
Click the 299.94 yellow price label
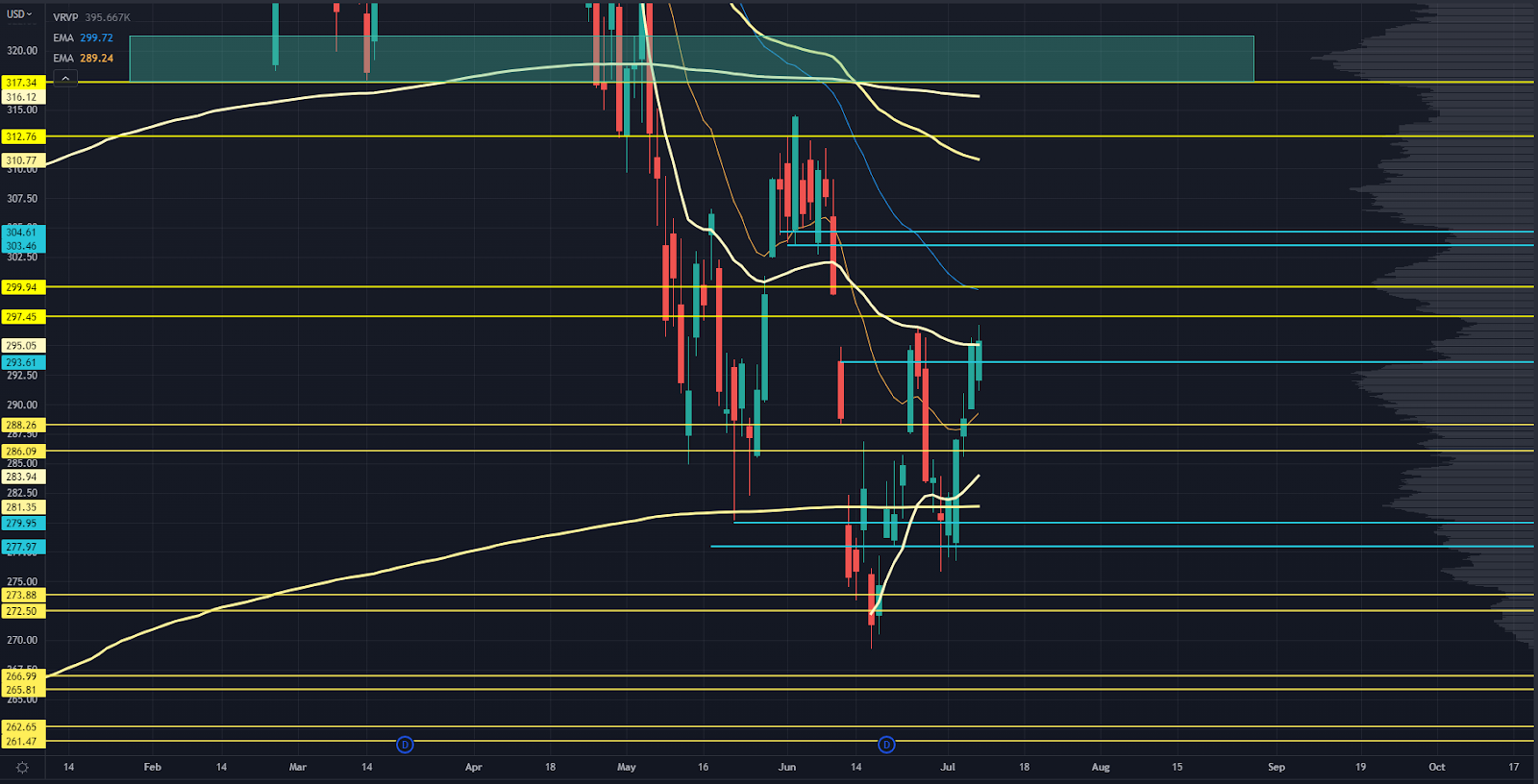pyautogui.click(x=21, y=287)
